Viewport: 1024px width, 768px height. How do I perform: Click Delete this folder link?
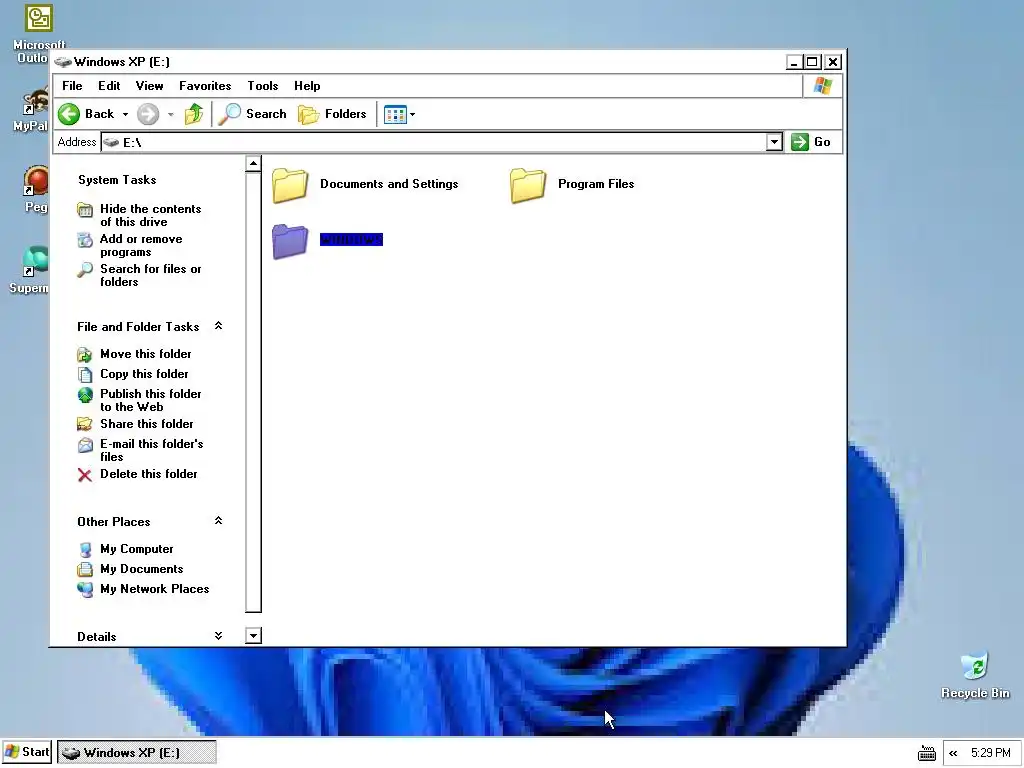pyautogui.click(x=149, y=474)
